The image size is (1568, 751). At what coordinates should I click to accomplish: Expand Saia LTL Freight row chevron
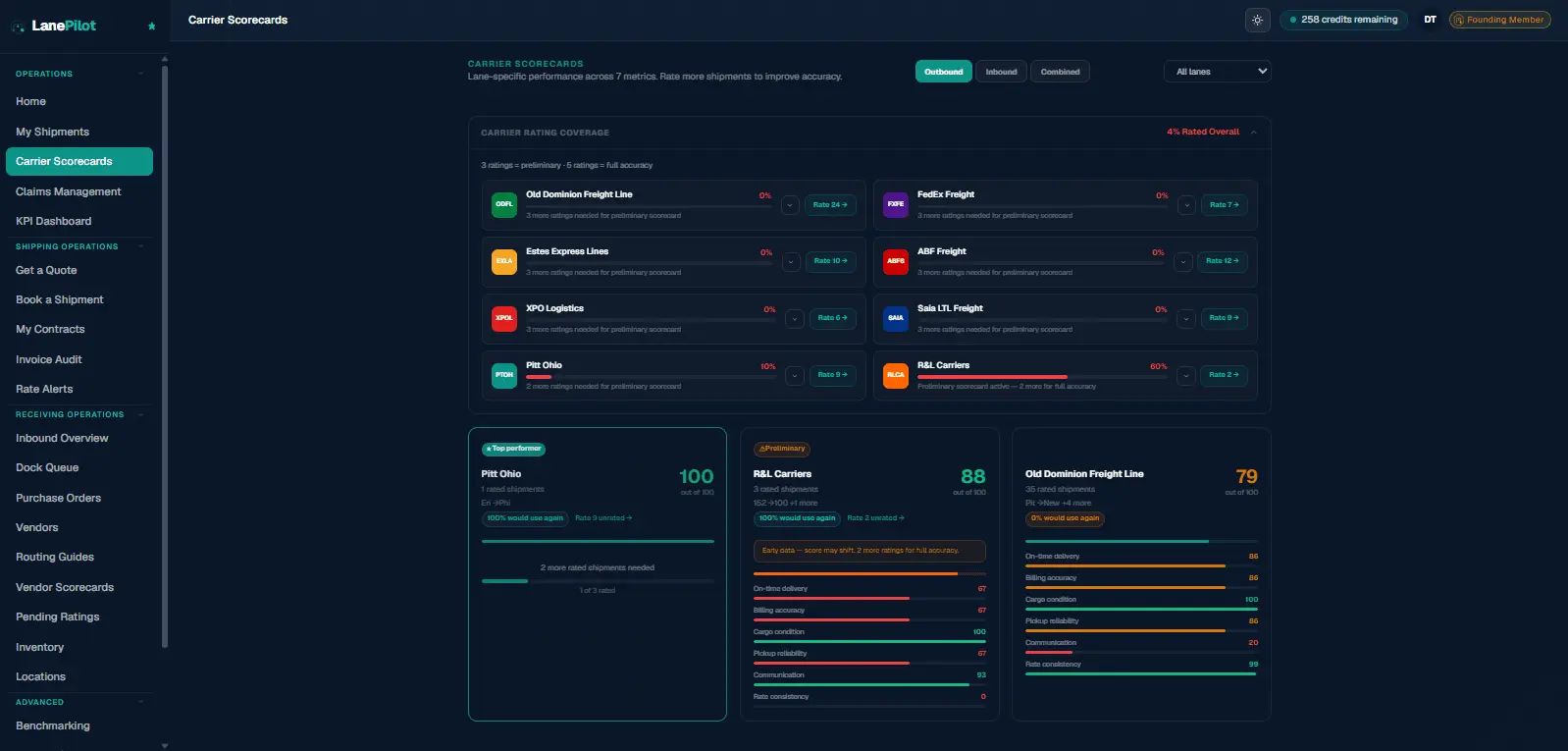pos(1186,319)
